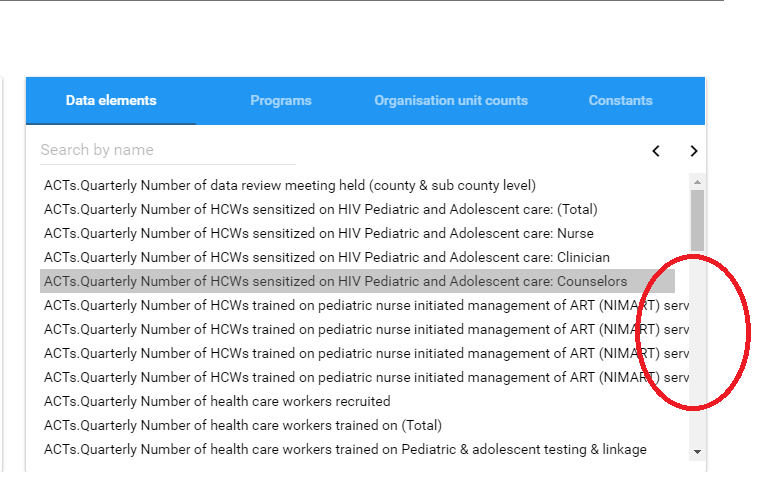Switch to the Programs tab

[280, 101]
